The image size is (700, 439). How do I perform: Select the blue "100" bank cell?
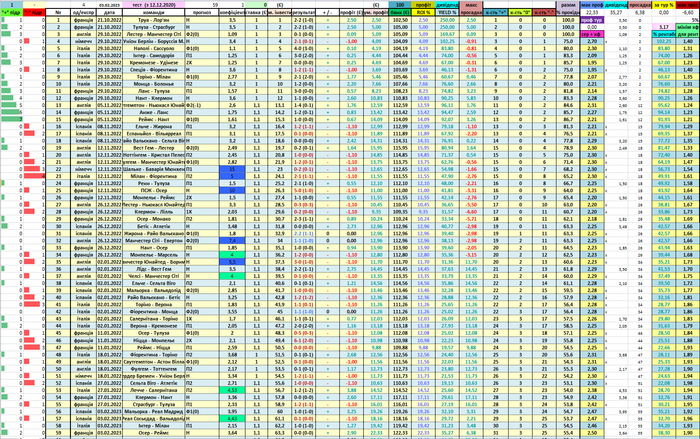coord(400,5)
